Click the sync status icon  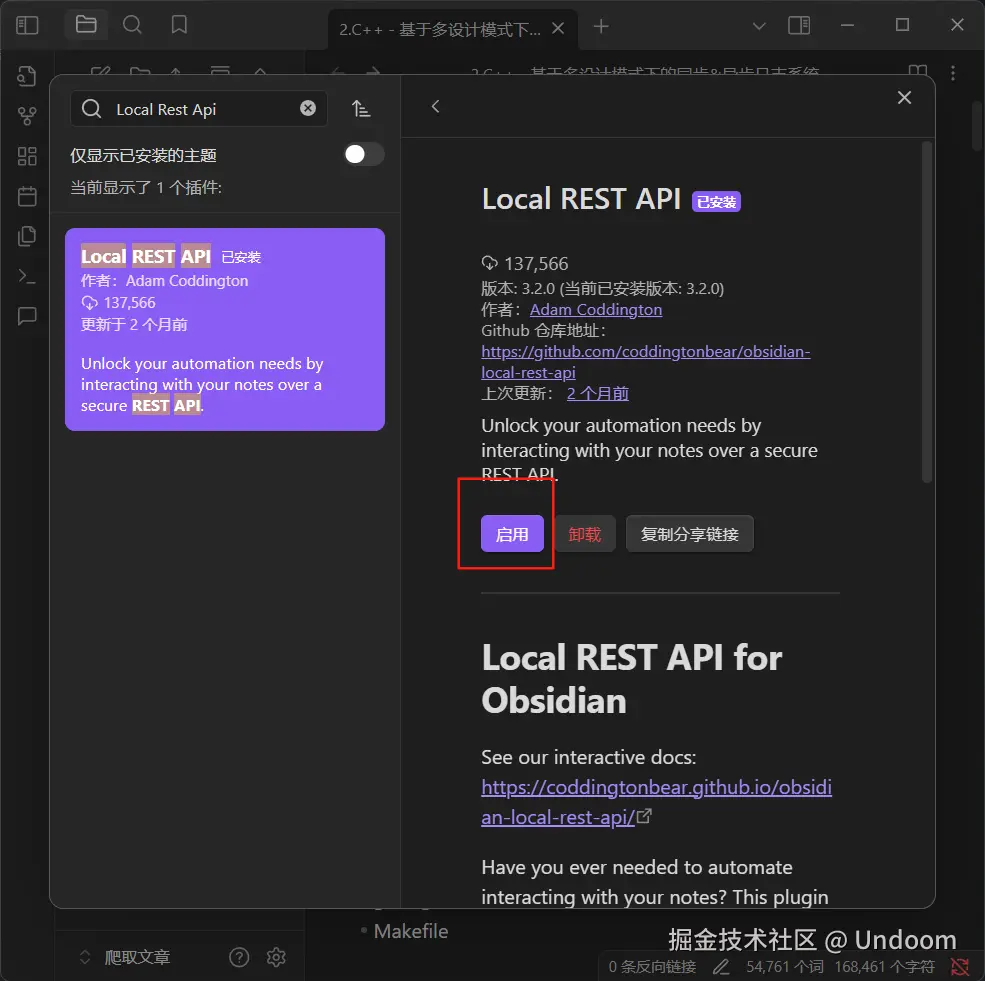click(960, 967)
